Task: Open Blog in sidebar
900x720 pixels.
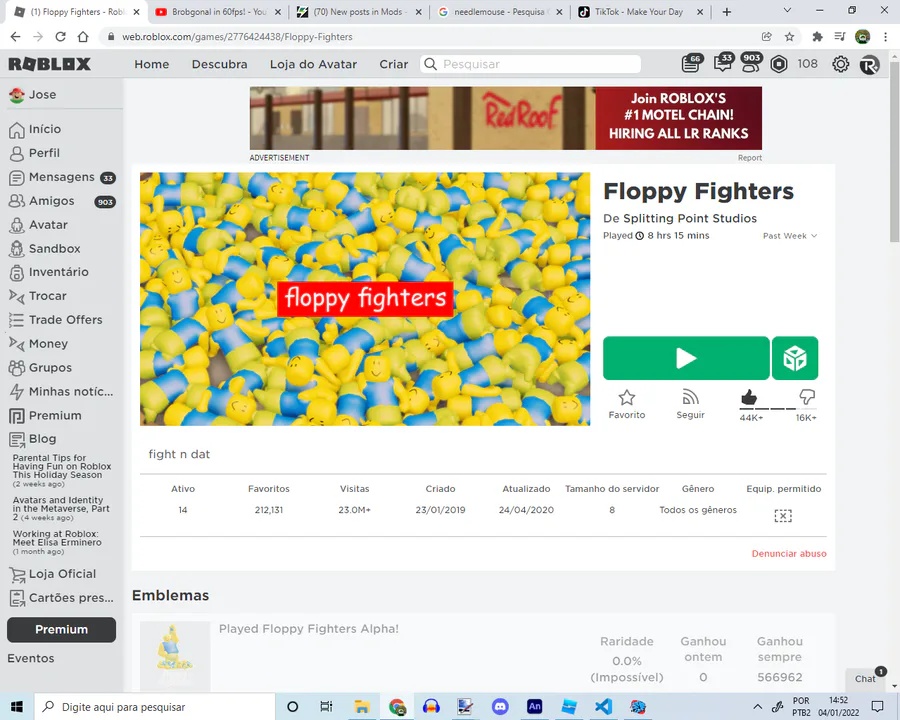Action: pyautogui.click(x=33, y=439)
